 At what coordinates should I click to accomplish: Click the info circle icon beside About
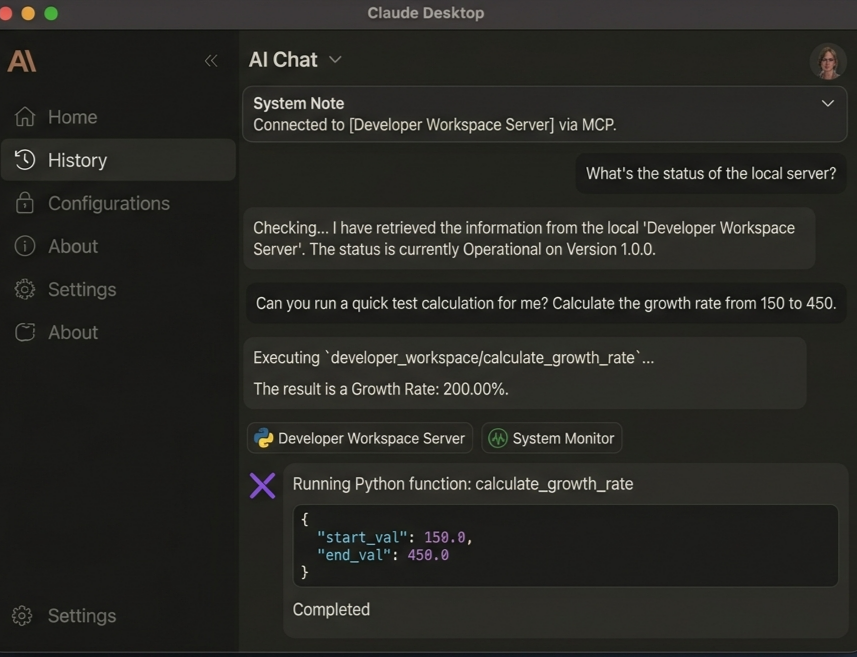25,246
